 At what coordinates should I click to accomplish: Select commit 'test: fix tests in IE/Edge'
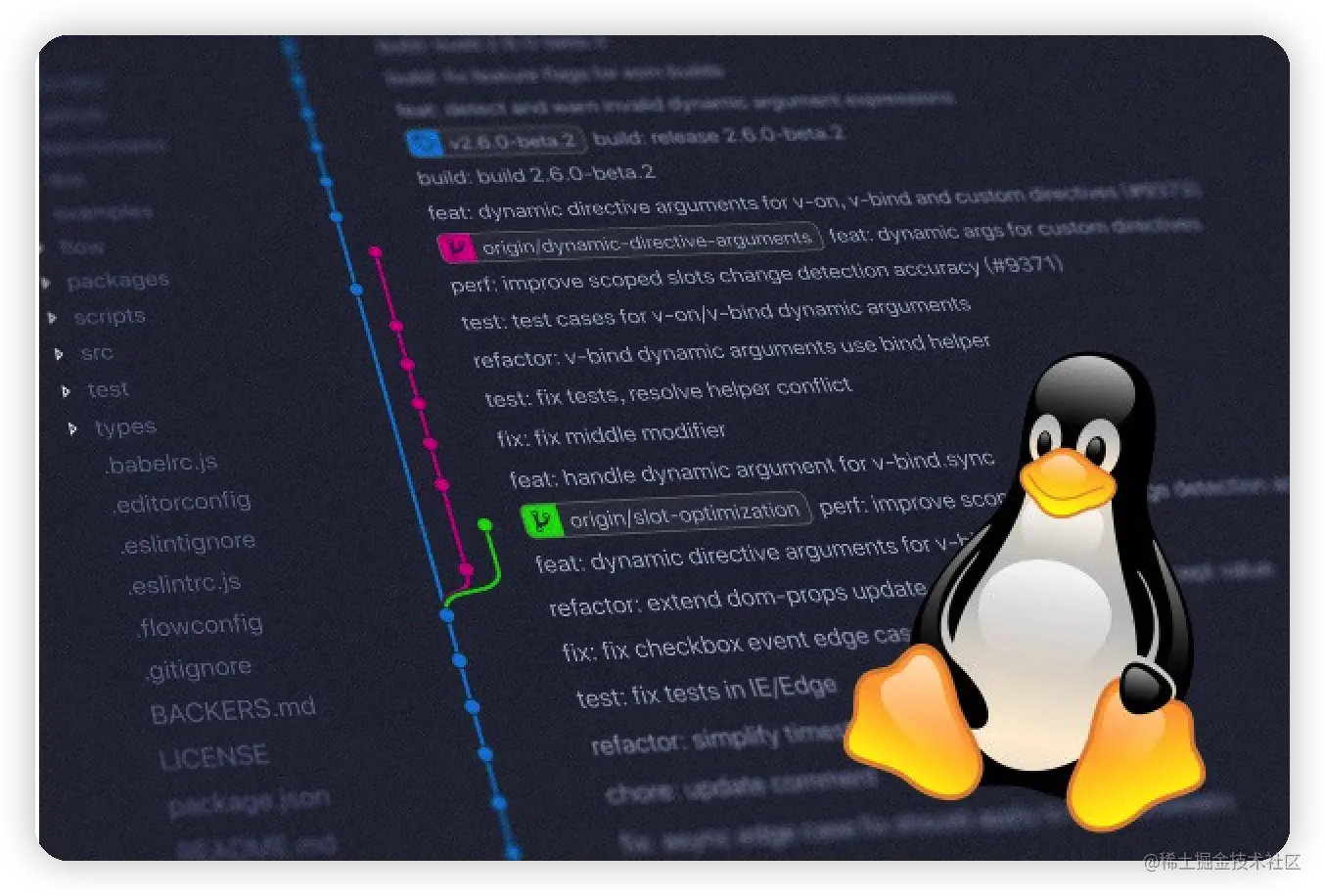[x=707, y=693]
